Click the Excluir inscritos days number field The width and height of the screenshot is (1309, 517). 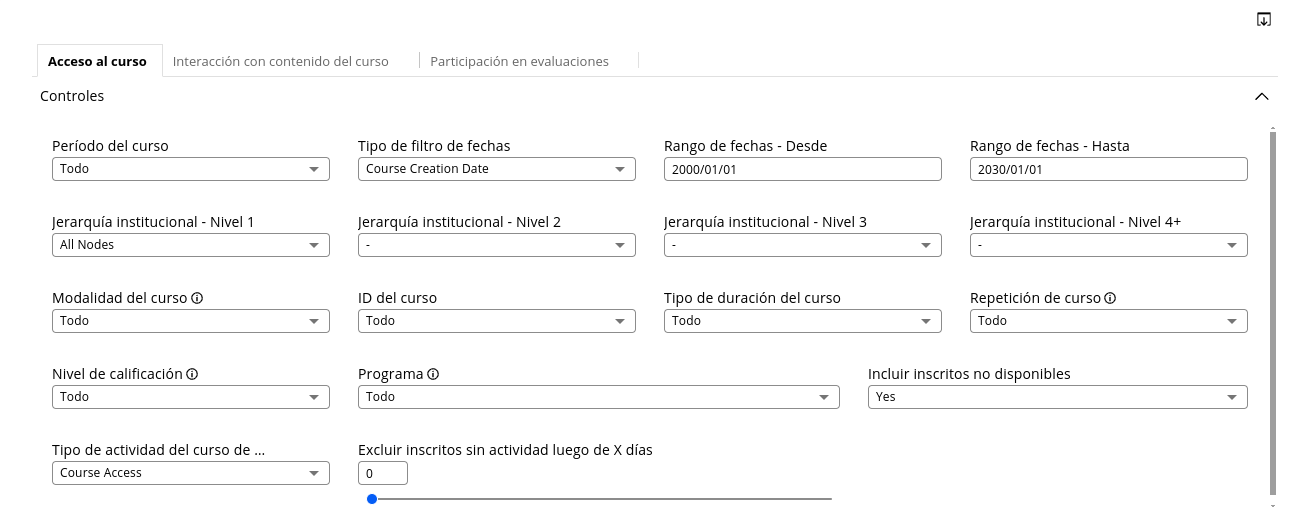pos(383,473)
